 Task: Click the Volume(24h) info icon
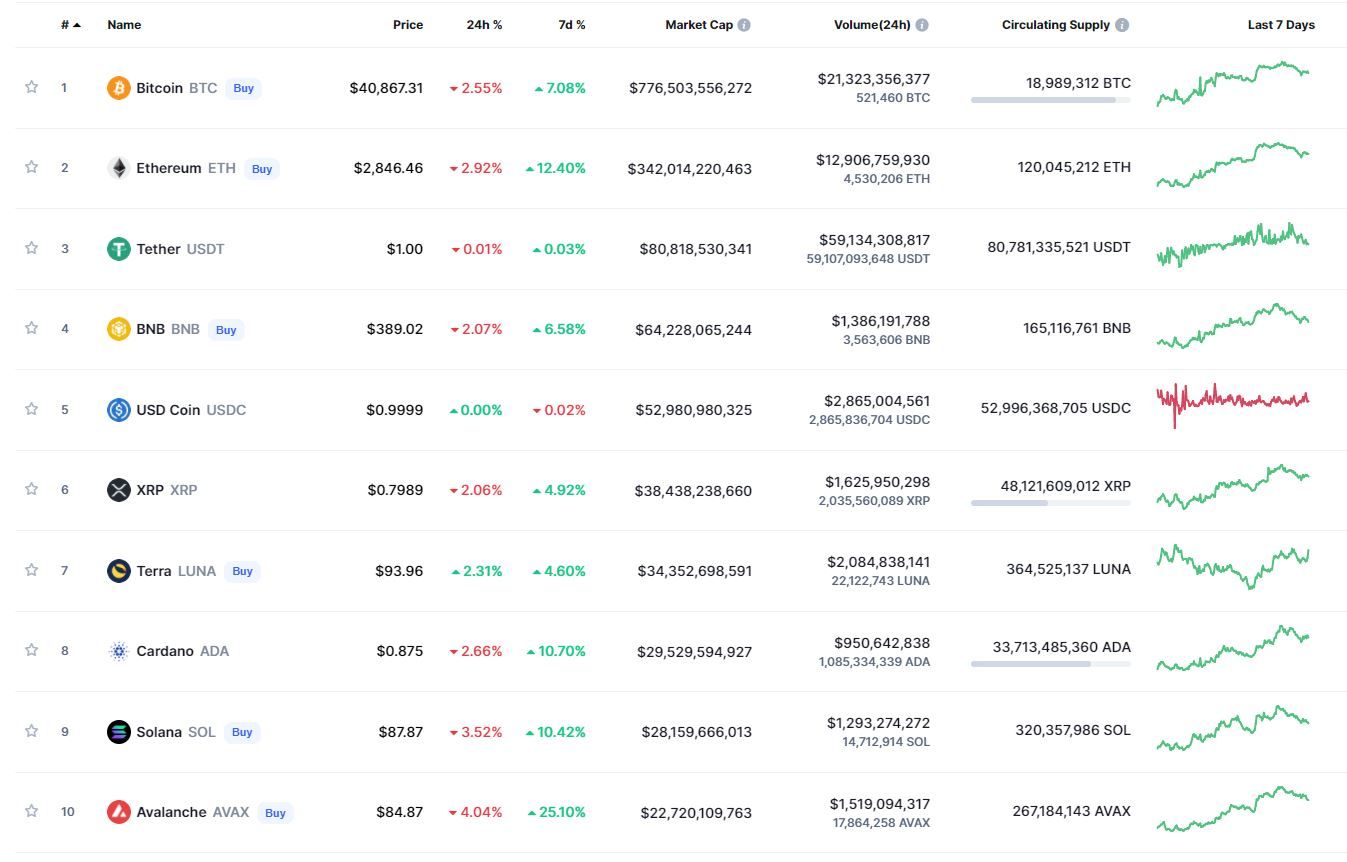pyautogui.click(x=922, y=25)
